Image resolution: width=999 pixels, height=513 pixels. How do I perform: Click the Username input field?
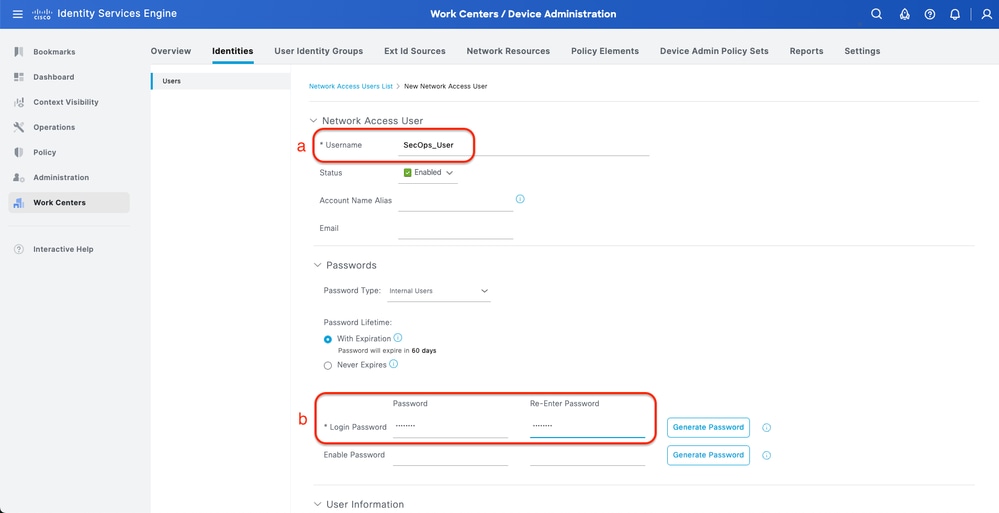524,145
